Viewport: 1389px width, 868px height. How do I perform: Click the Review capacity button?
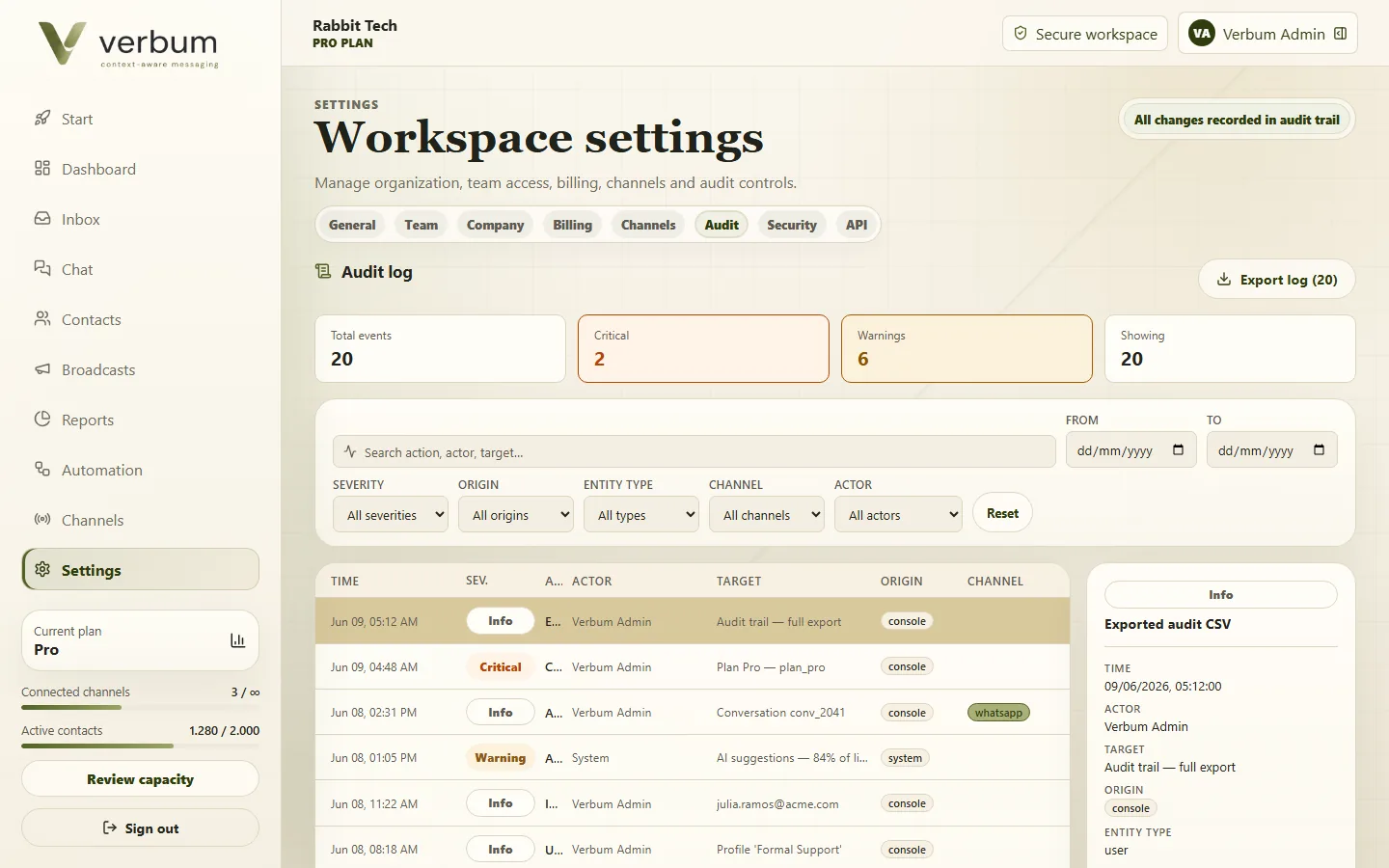(x=140, y=779)
